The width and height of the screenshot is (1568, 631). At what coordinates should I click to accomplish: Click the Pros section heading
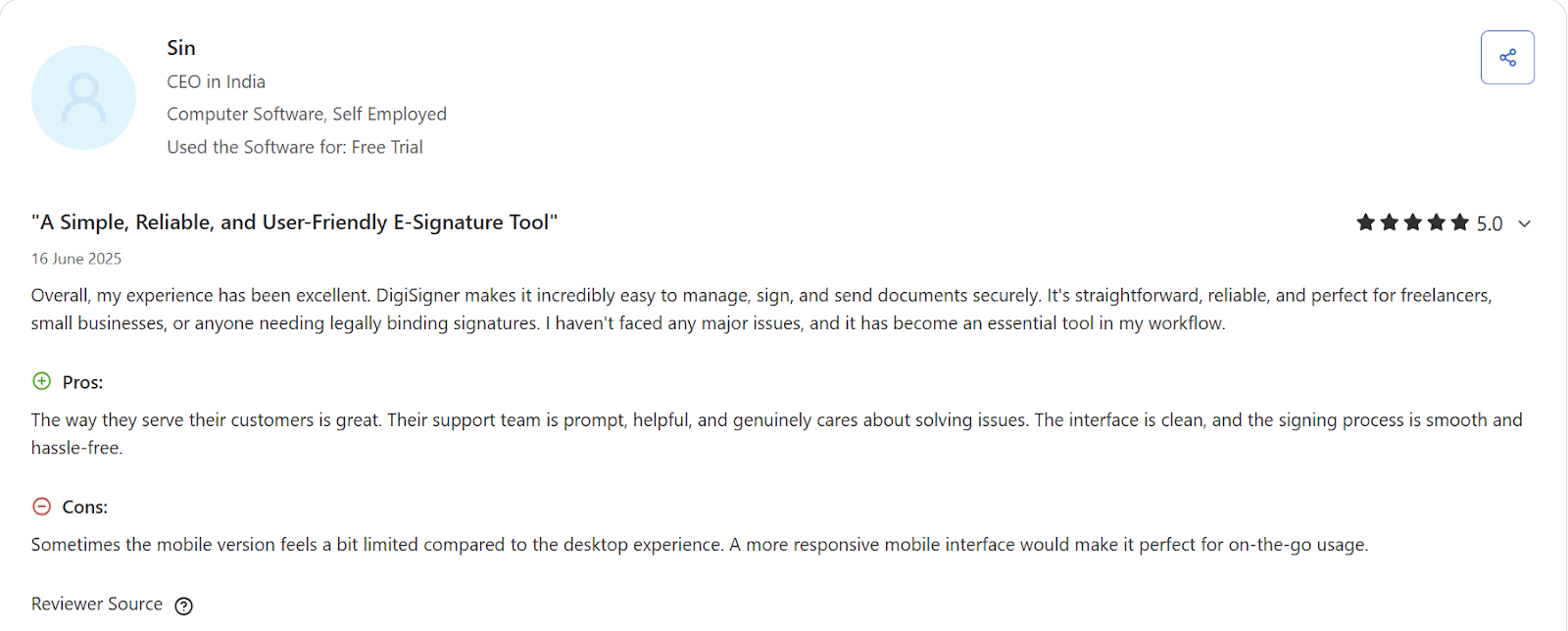(83, 382)
